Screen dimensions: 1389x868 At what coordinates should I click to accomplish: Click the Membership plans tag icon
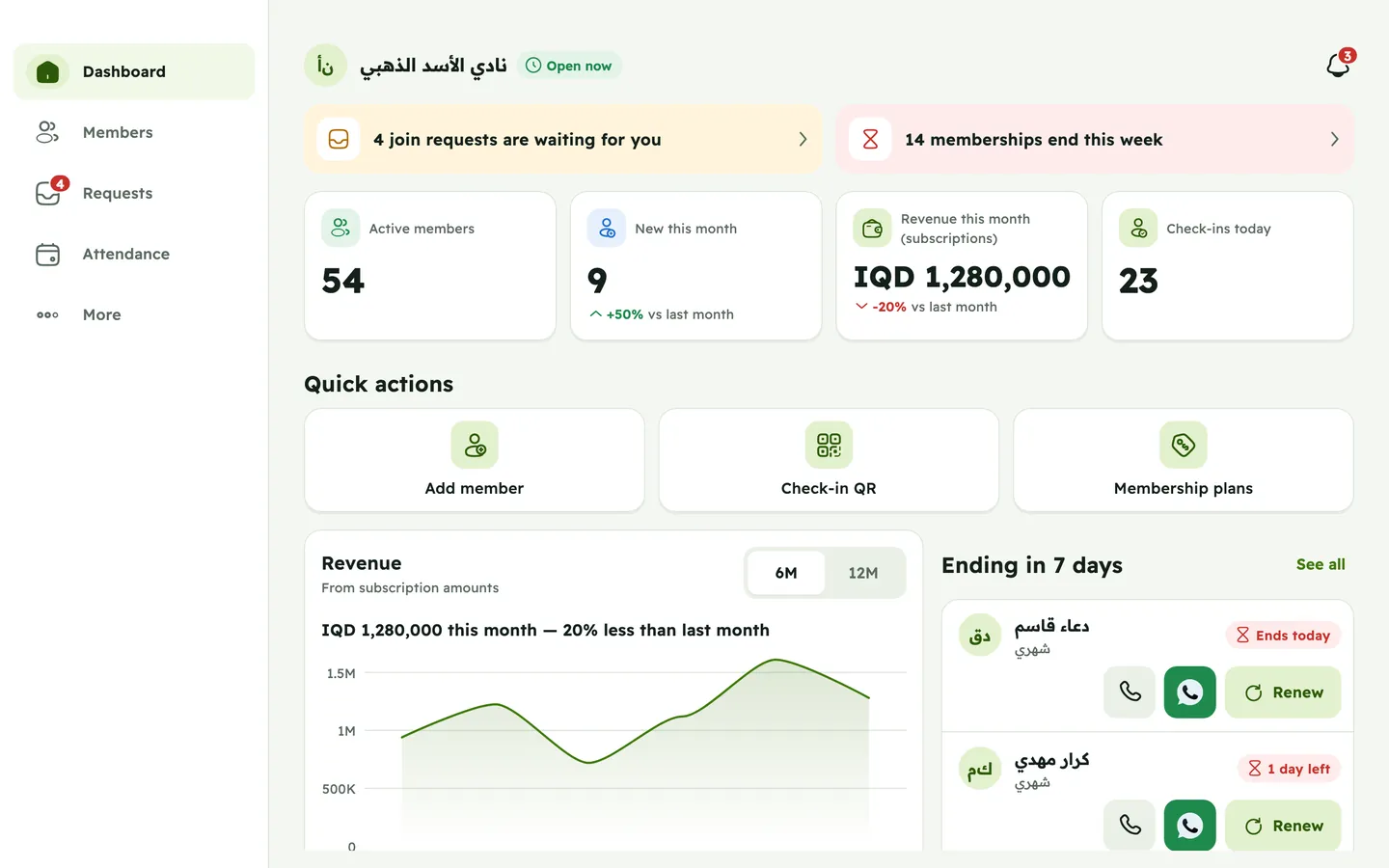point(1184,445)
